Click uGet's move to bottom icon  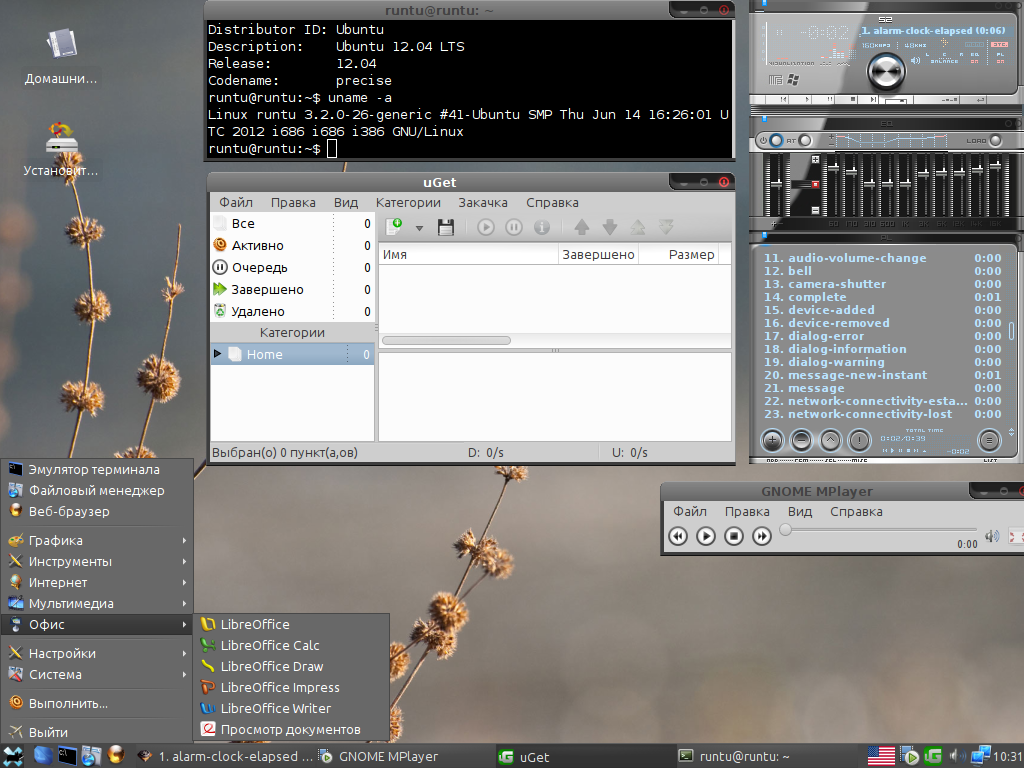pyautogui.click(x=666, y=227)
